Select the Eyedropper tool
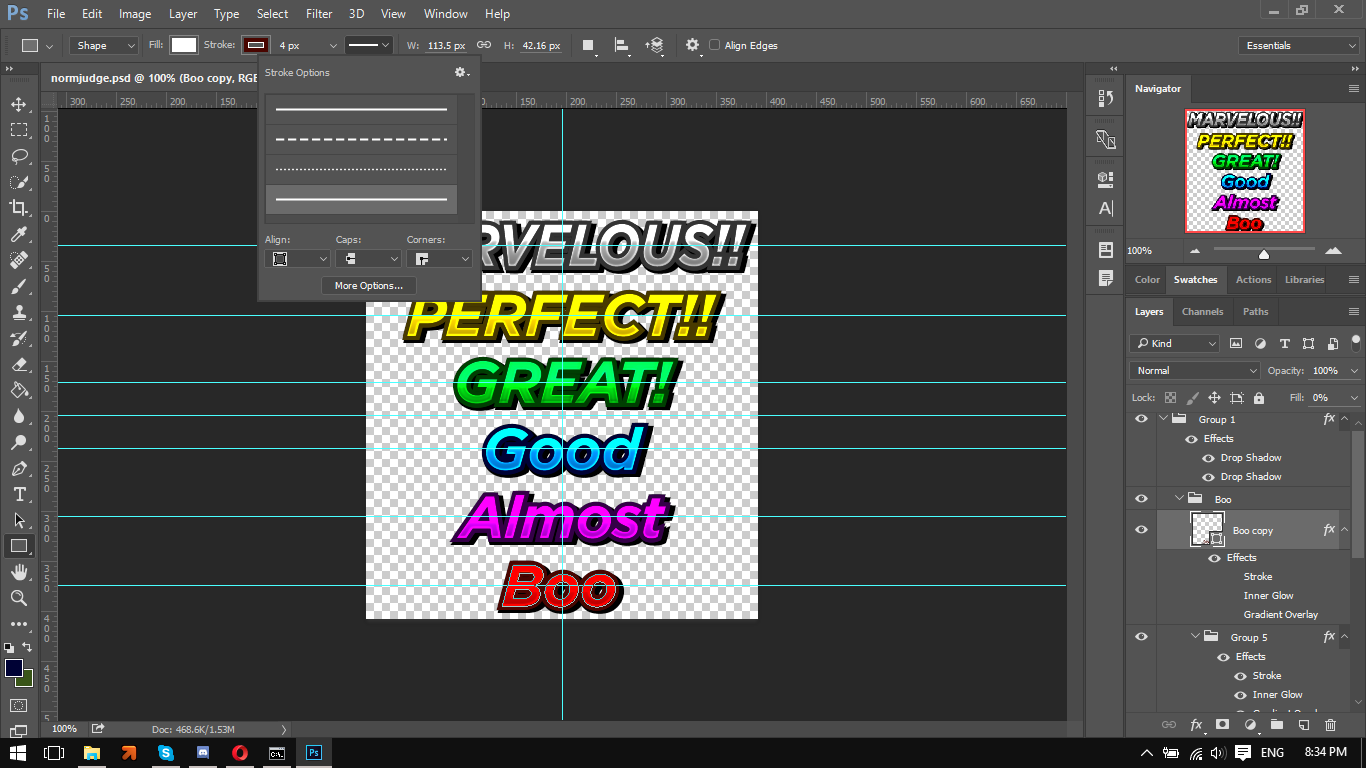Viewport: 1366px width, 768px height. 19,234
